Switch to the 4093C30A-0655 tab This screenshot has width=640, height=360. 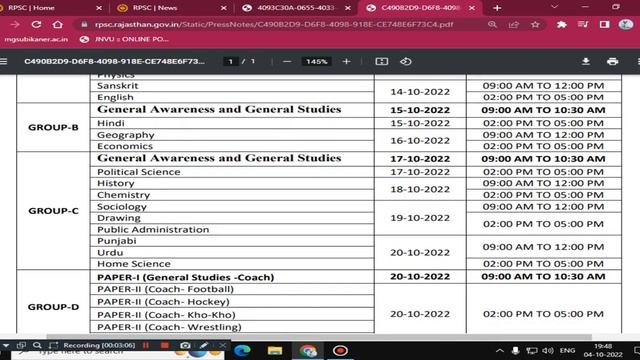[x=296, y=8]
